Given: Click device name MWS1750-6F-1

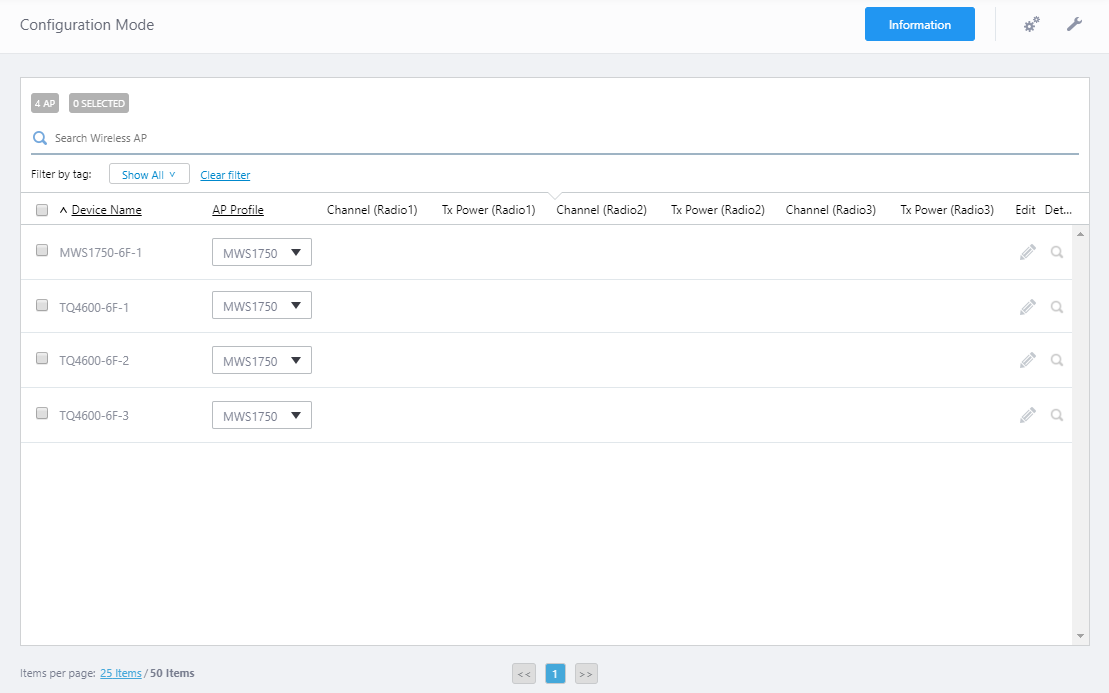Looking at the screenshot, I should tap(100, 252).
